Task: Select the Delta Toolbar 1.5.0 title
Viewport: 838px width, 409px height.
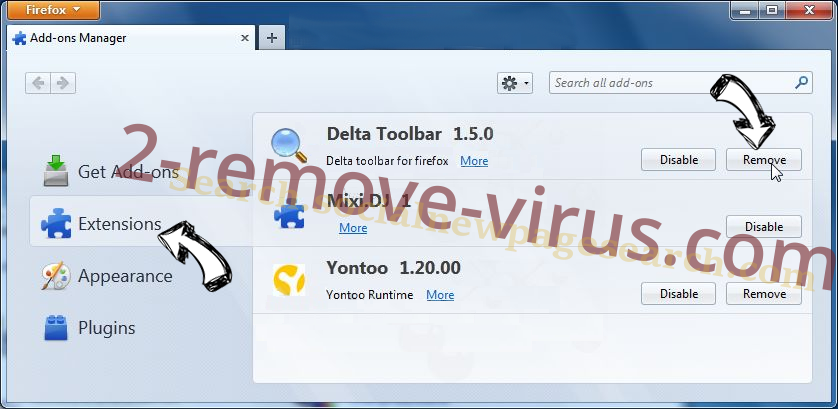Action: [410, 134]
